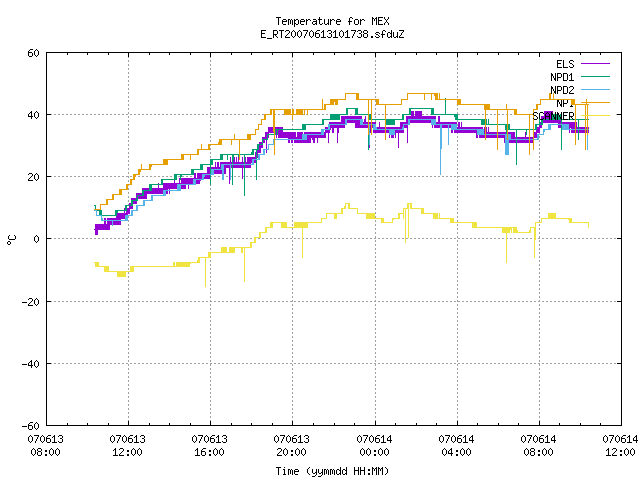
Task: Click the x-axis tick label 070614 00:00
Action: click(374, 446)
